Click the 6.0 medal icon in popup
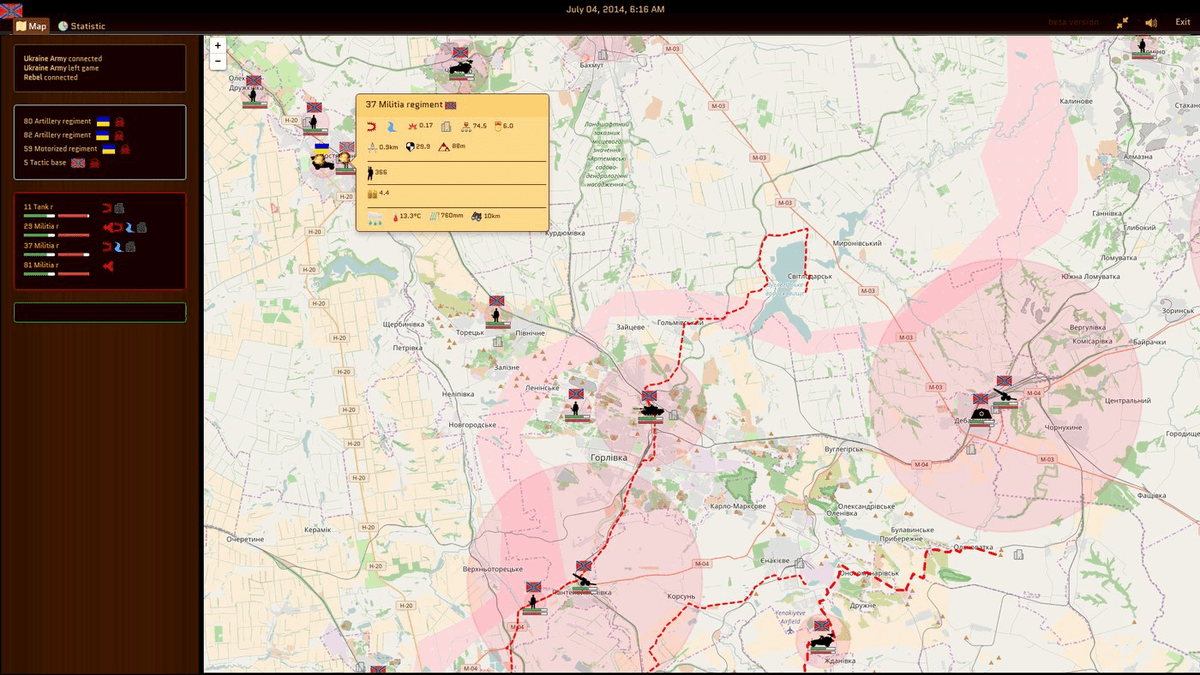The height and width of the screenshot is (675, 1200). [x=497, y=126]
